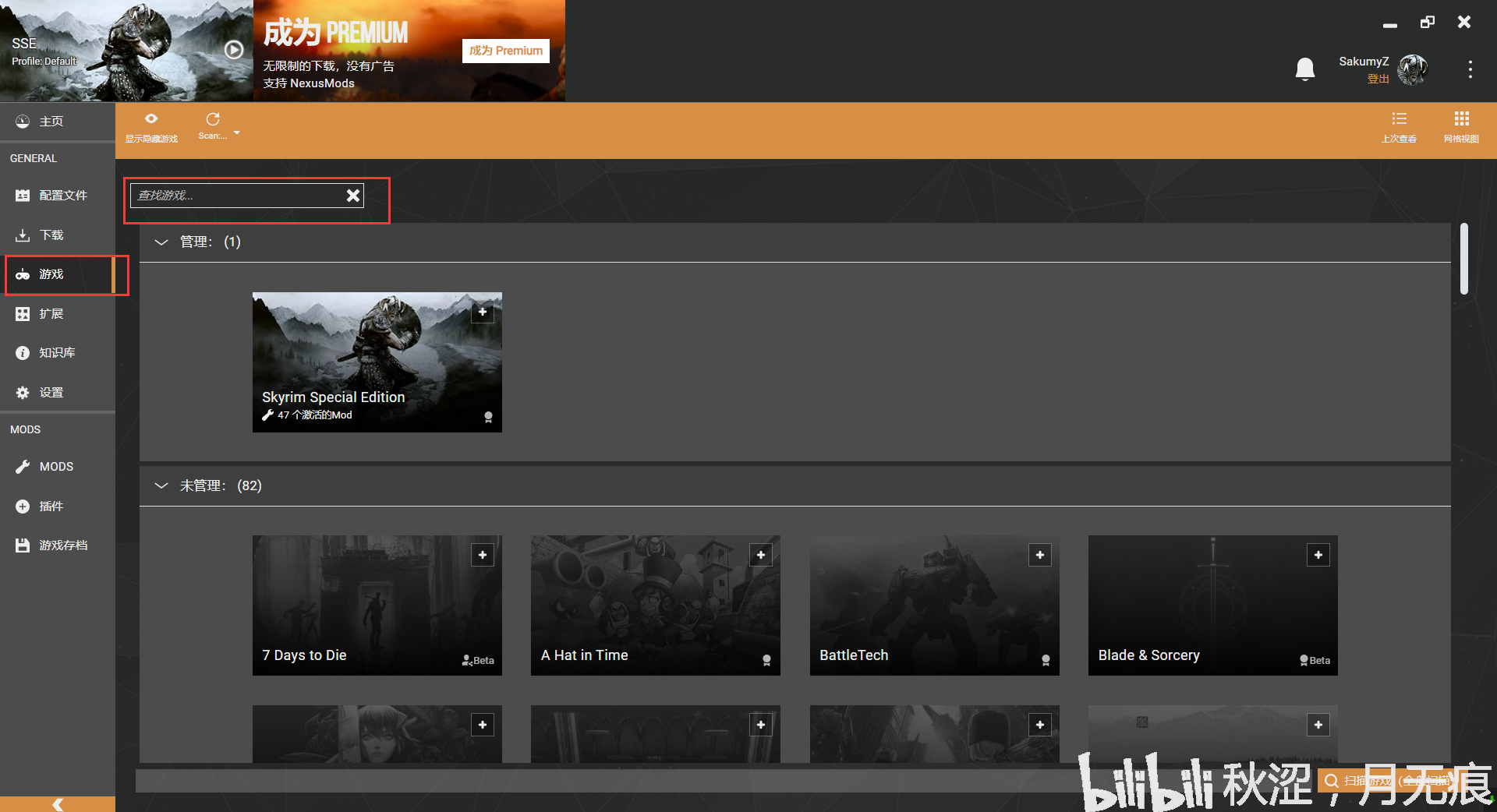1497x812 pixels.
Task: Collapse the 管理 managed games section
Action: tap(161, 242)
